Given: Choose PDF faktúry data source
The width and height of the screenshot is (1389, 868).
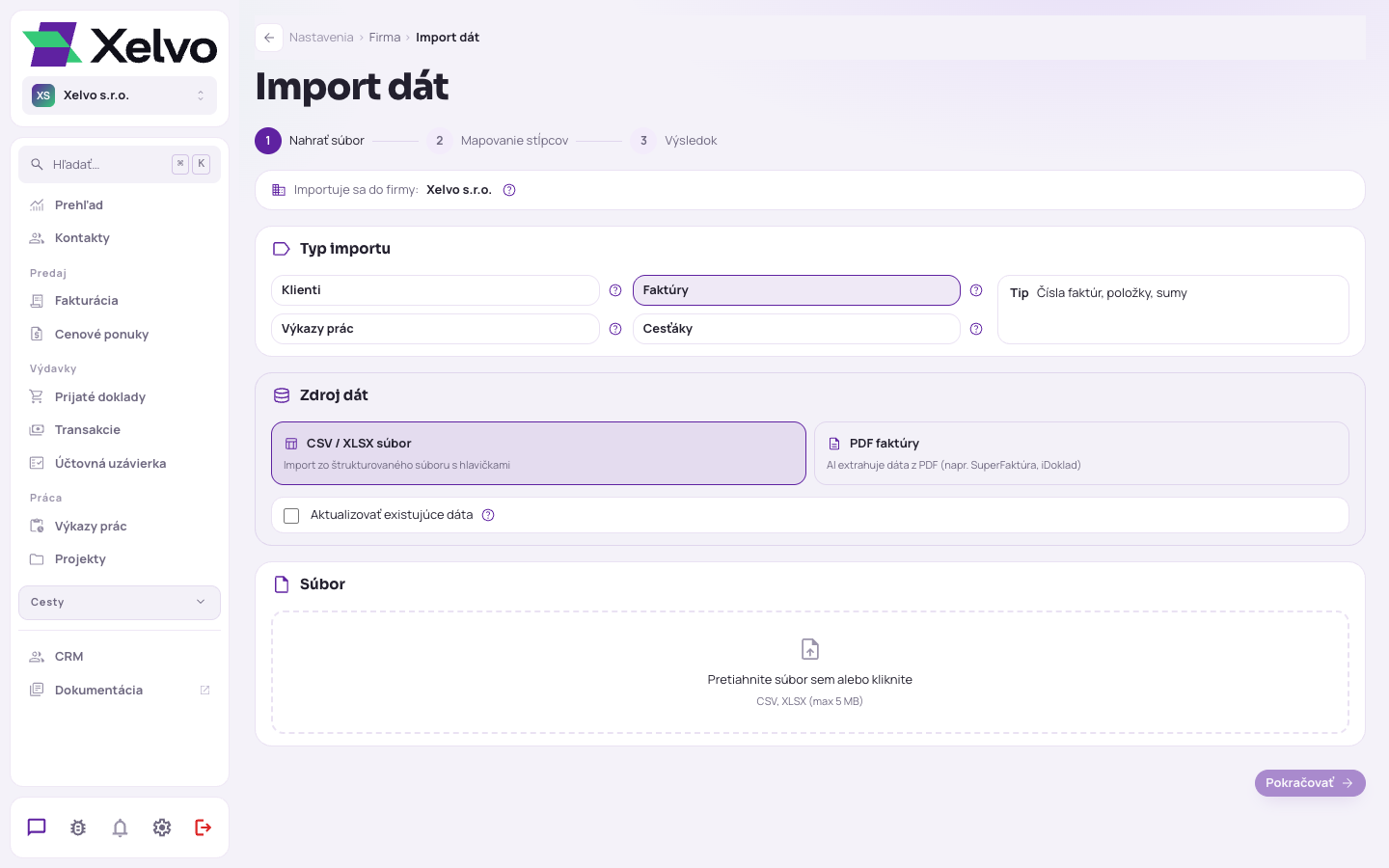Looking at the screenshot, I should click(x=1081, y=453).
